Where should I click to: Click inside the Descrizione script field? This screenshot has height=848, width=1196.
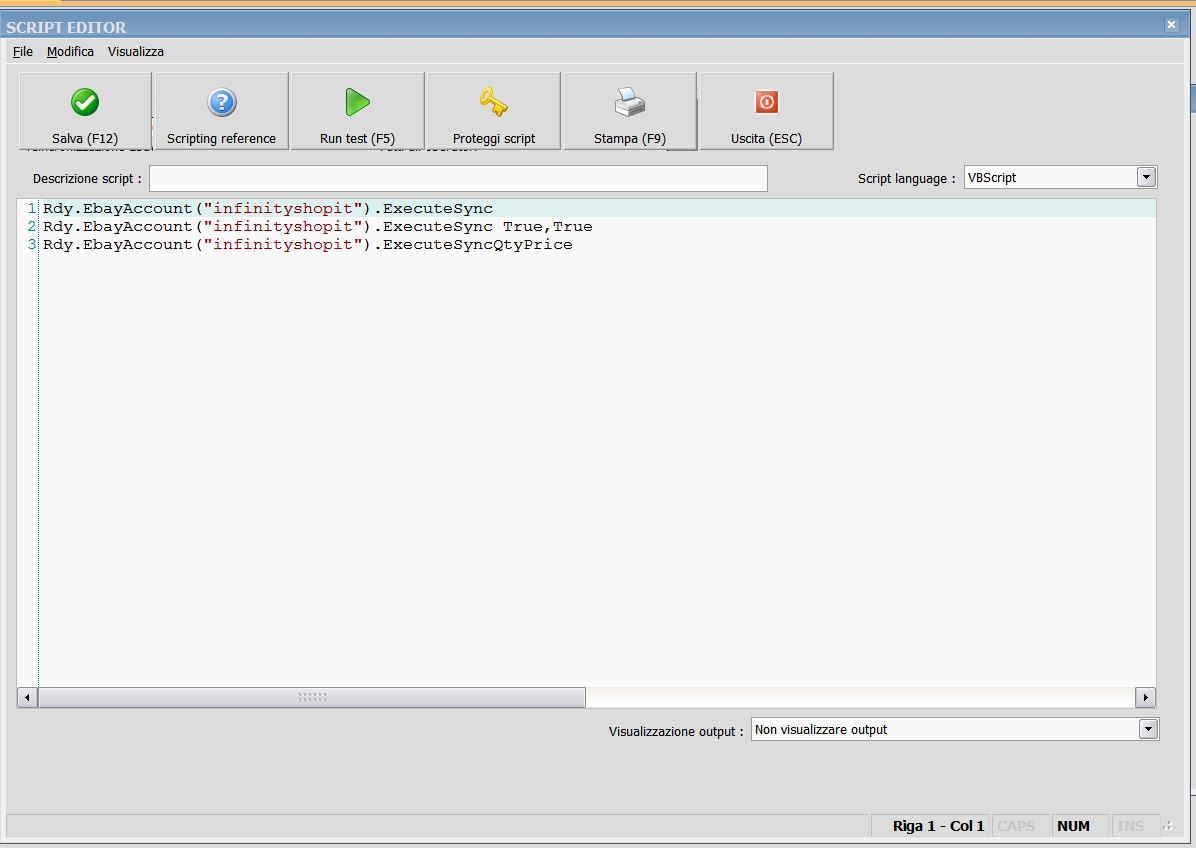tap(458, 178)
